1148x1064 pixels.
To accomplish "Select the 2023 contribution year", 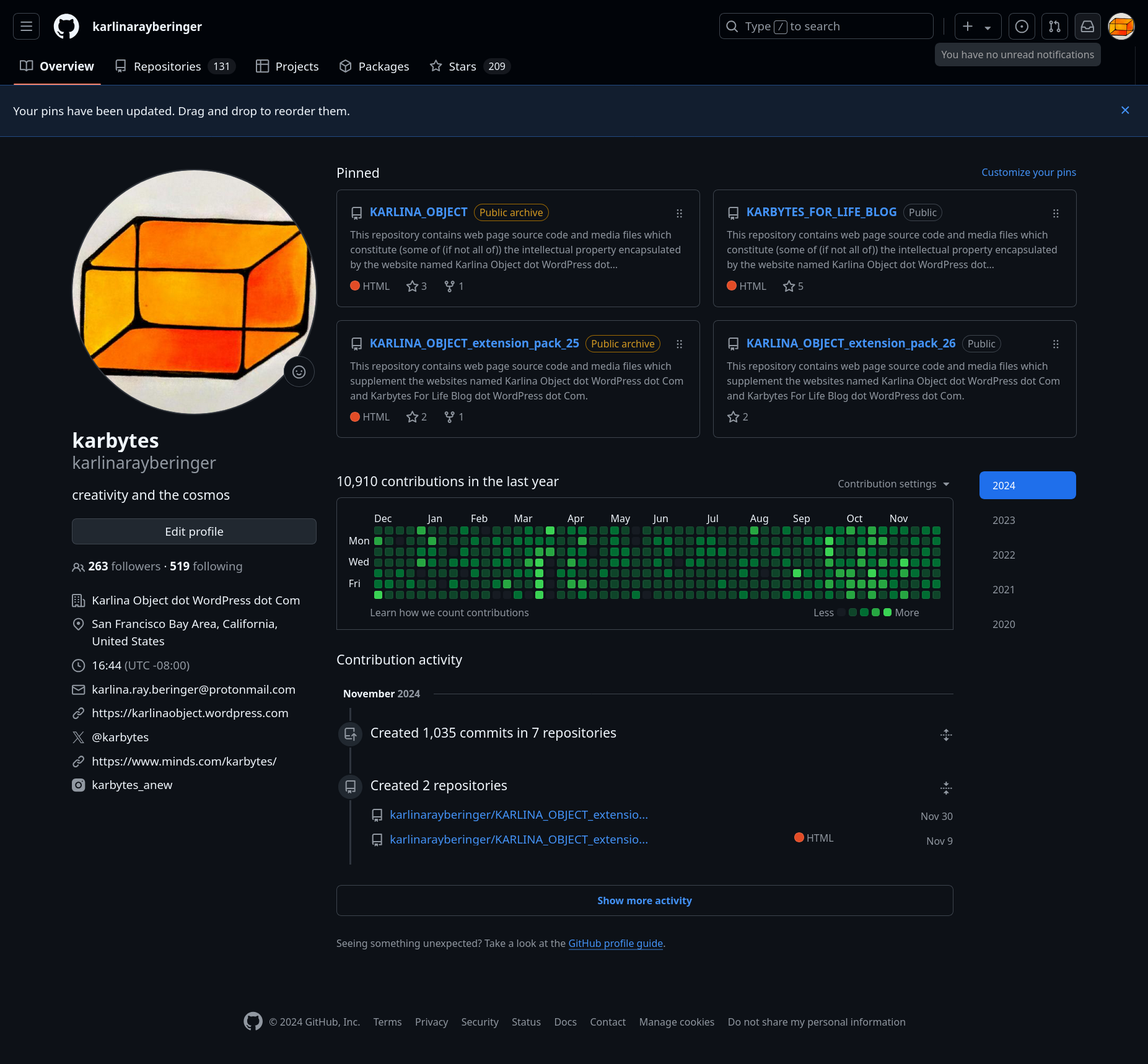I will coord(1027,520).
